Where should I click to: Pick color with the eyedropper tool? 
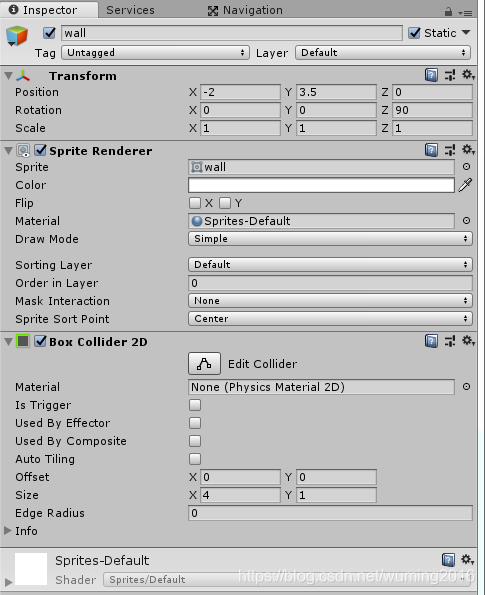pos(465,185)
